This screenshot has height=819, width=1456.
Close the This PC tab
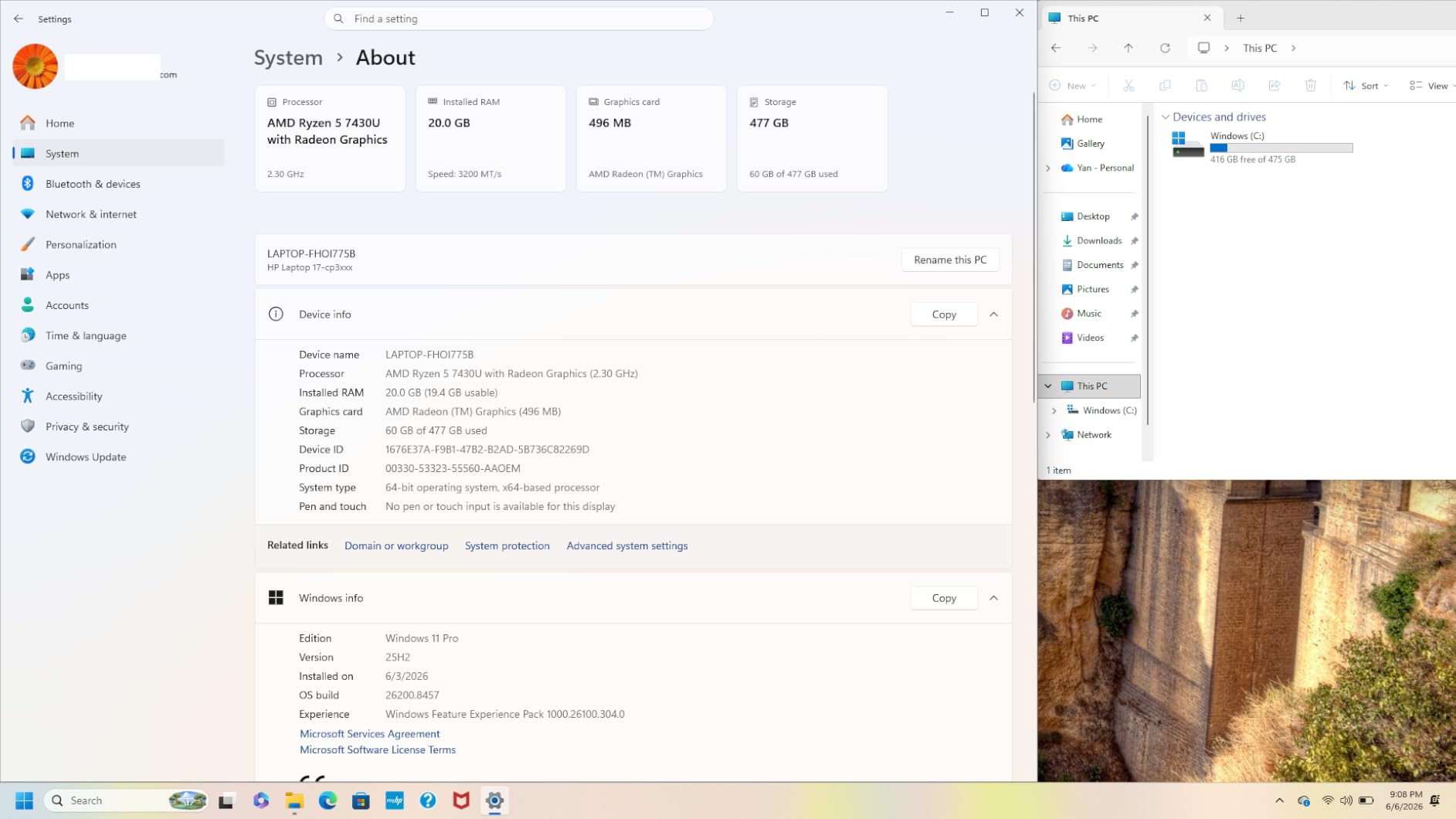(x=1207, y=18)
